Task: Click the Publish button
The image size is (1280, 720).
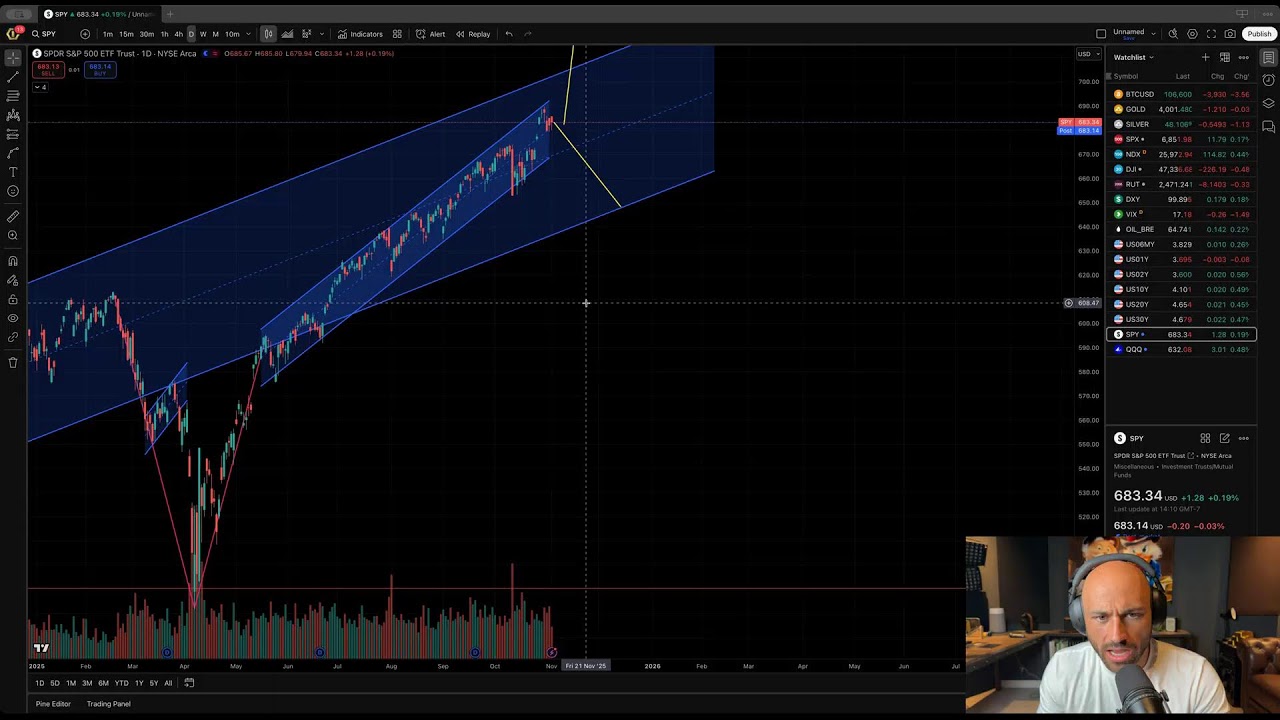Action: click(x=1259, y=34)
